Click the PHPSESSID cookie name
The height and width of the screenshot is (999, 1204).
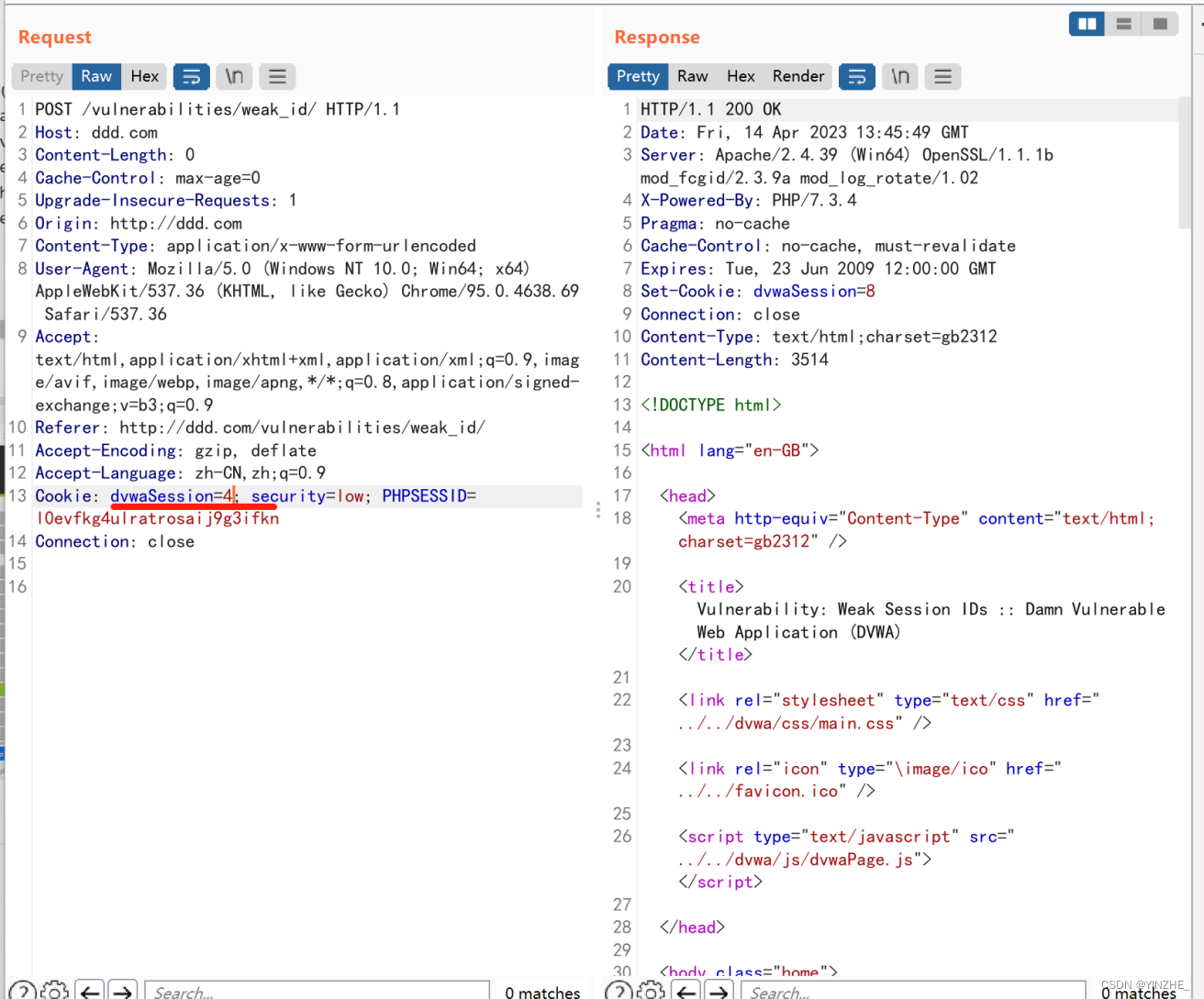[x=424, y=496]
